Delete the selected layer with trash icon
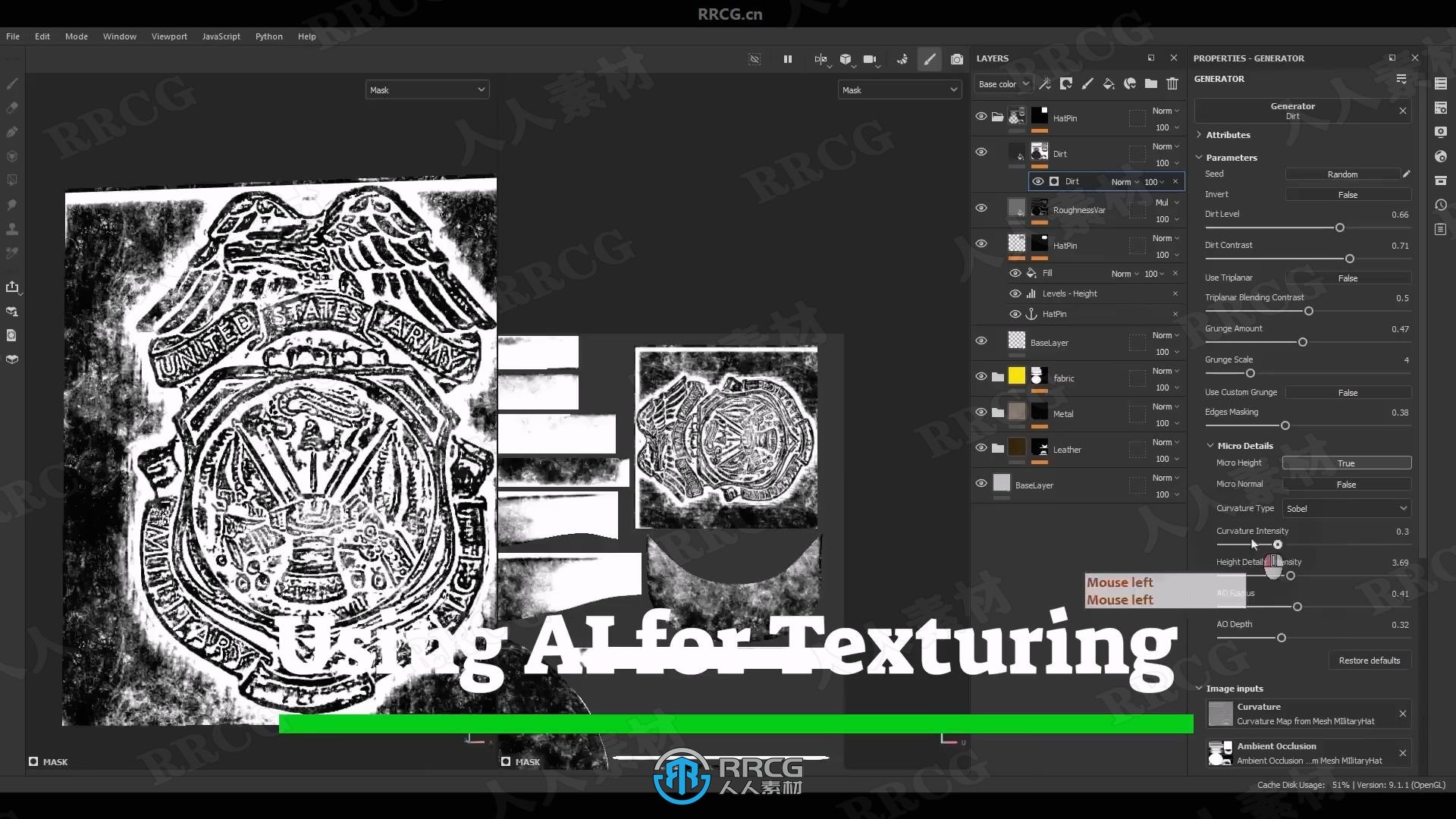Screen dimensions: 1456x819 click(1172, 84)
